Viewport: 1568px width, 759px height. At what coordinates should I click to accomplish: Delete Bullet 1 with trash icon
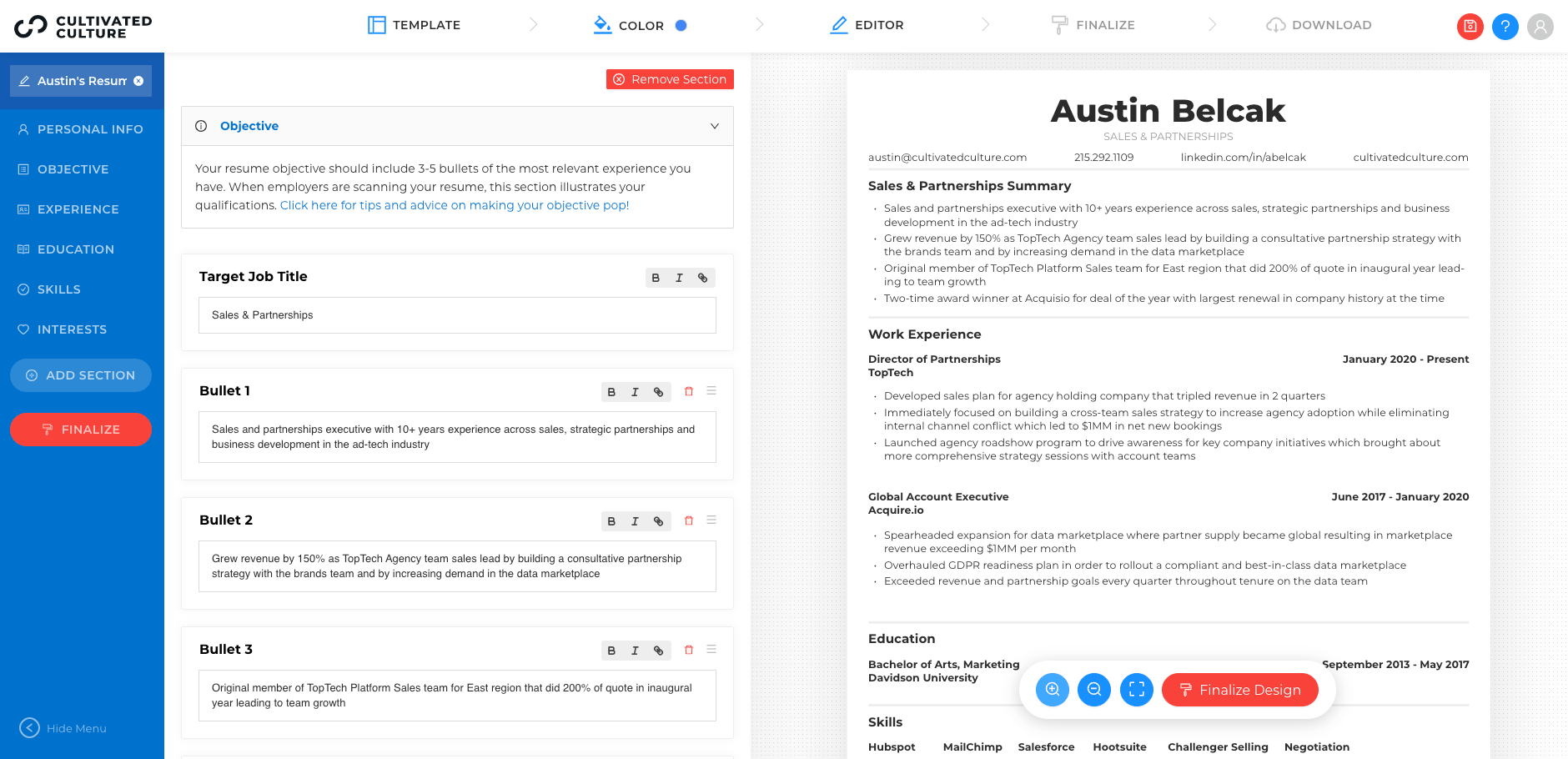point(689,391)
